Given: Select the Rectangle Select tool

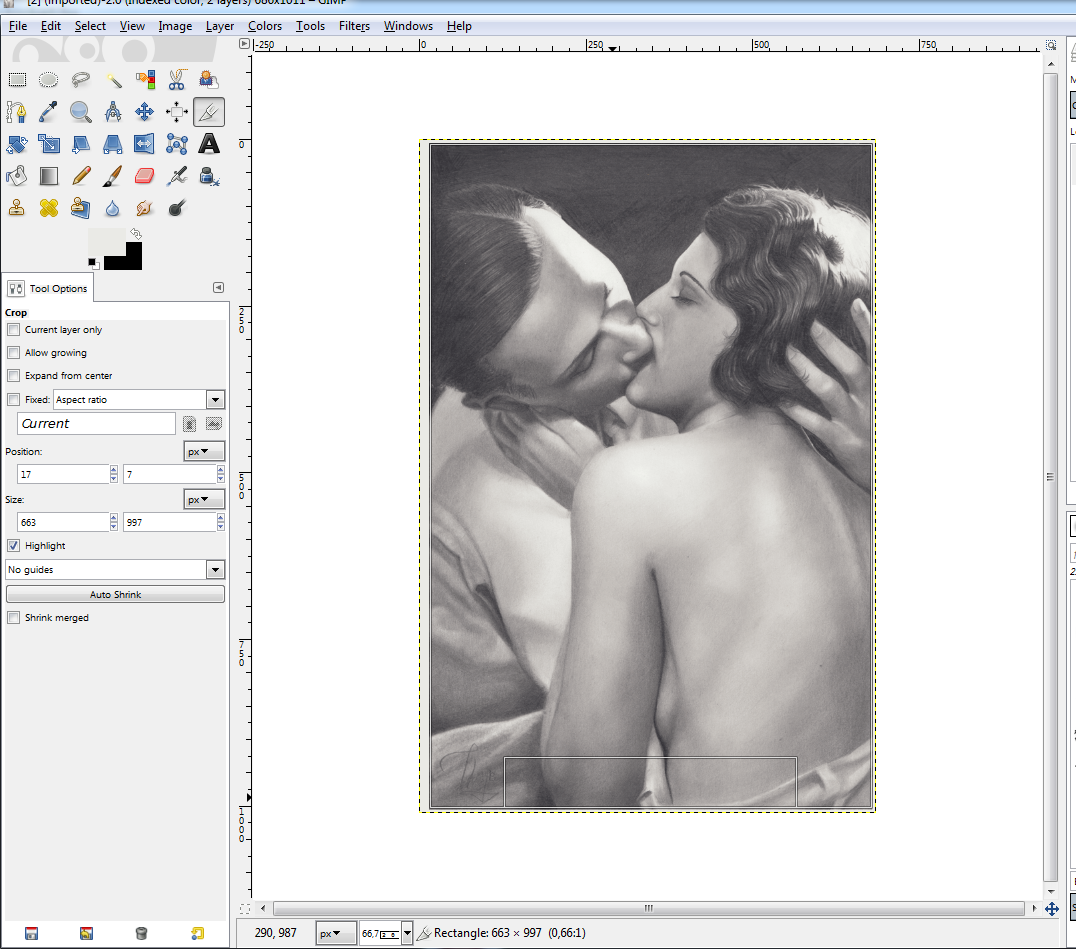Looking at the screenshot, I should pyautogui.click(x=17, y=80).
